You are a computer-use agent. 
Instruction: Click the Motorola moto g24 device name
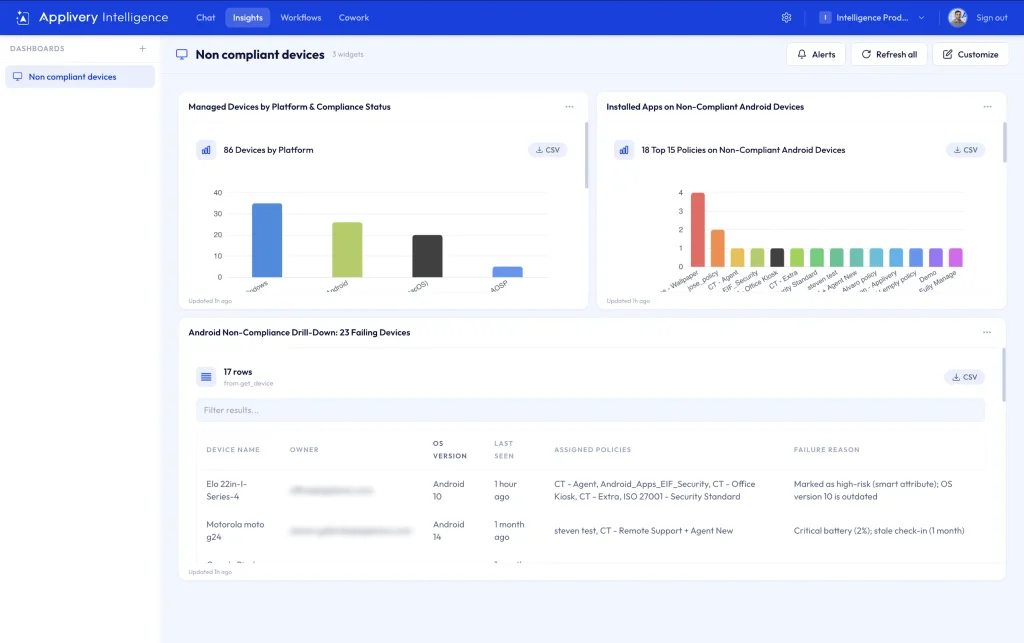(235, 531)
